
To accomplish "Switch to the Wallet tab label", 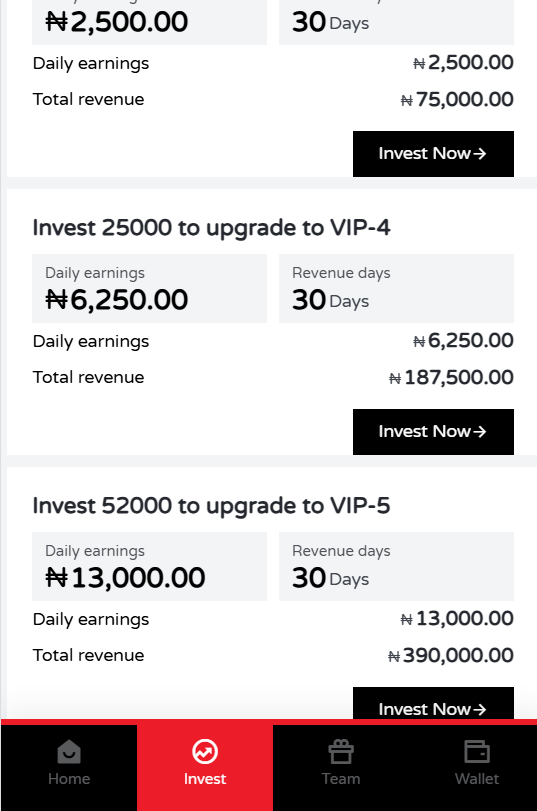I will tap(477, 778).
